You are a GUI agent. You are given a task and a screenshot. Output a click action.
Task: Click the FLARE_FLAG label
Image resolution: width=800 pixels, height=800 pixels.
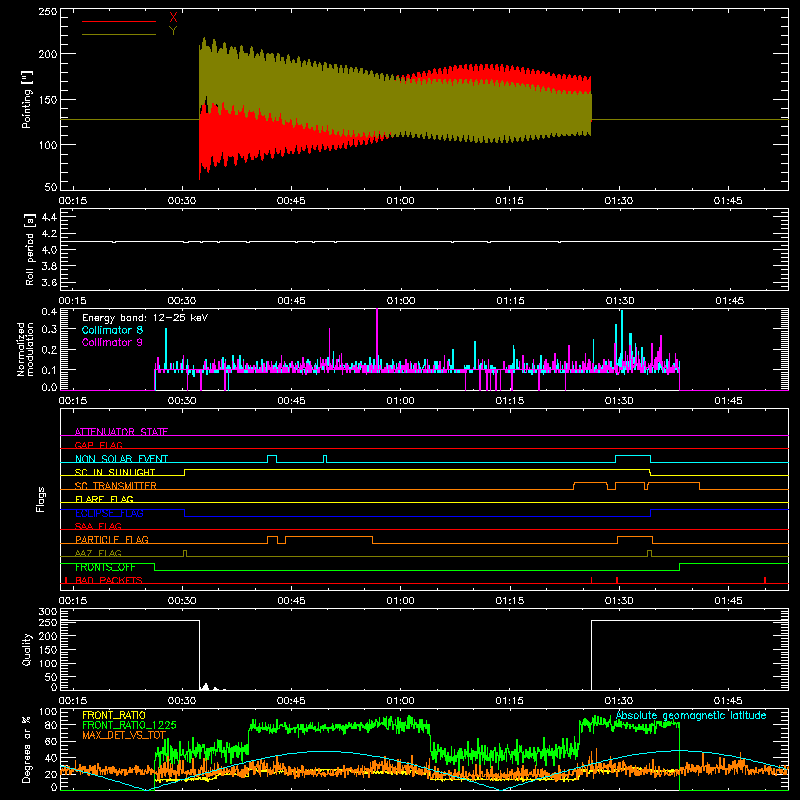tap(104, 499)
